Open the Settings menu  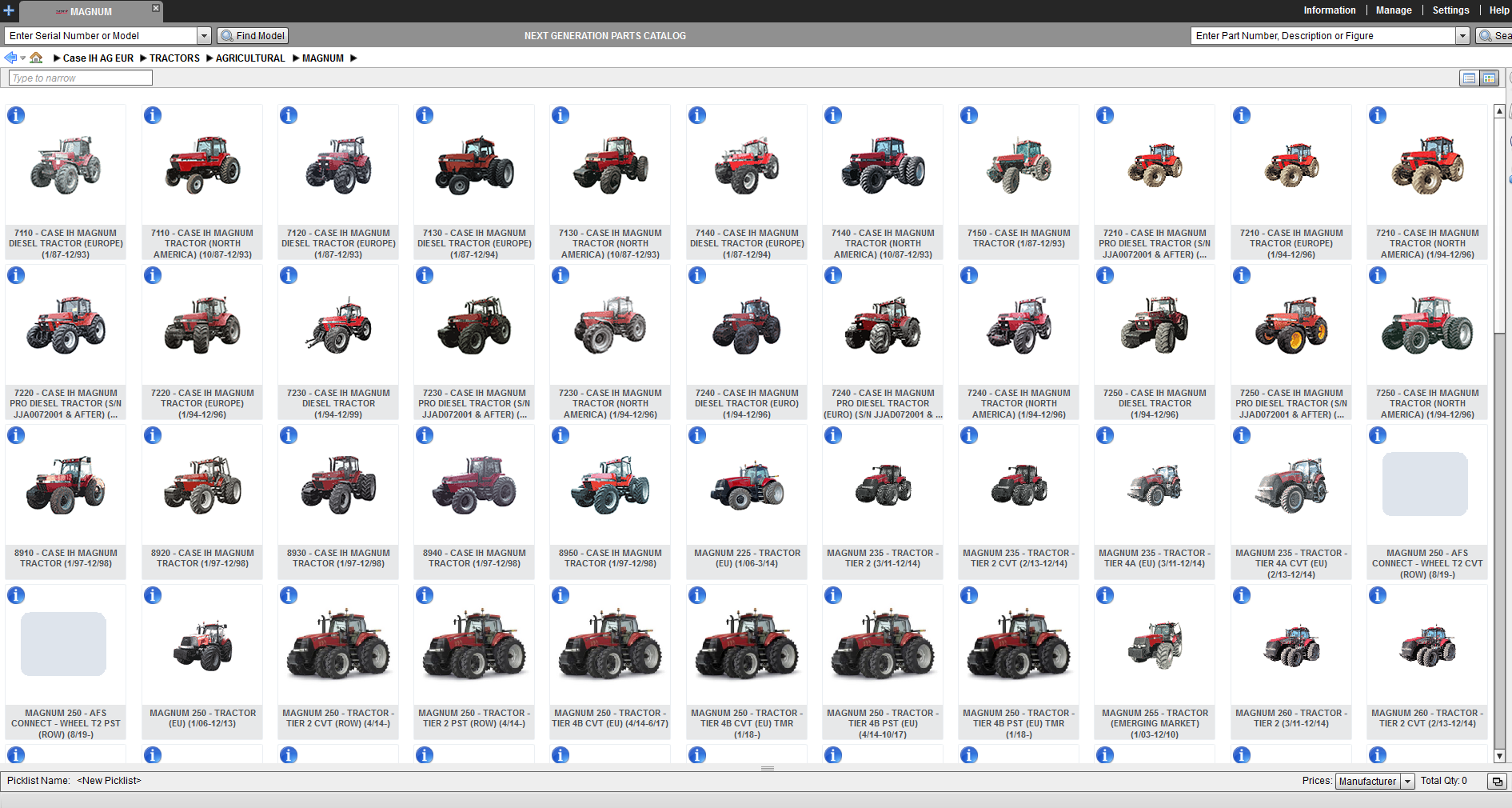point(1450,10)
